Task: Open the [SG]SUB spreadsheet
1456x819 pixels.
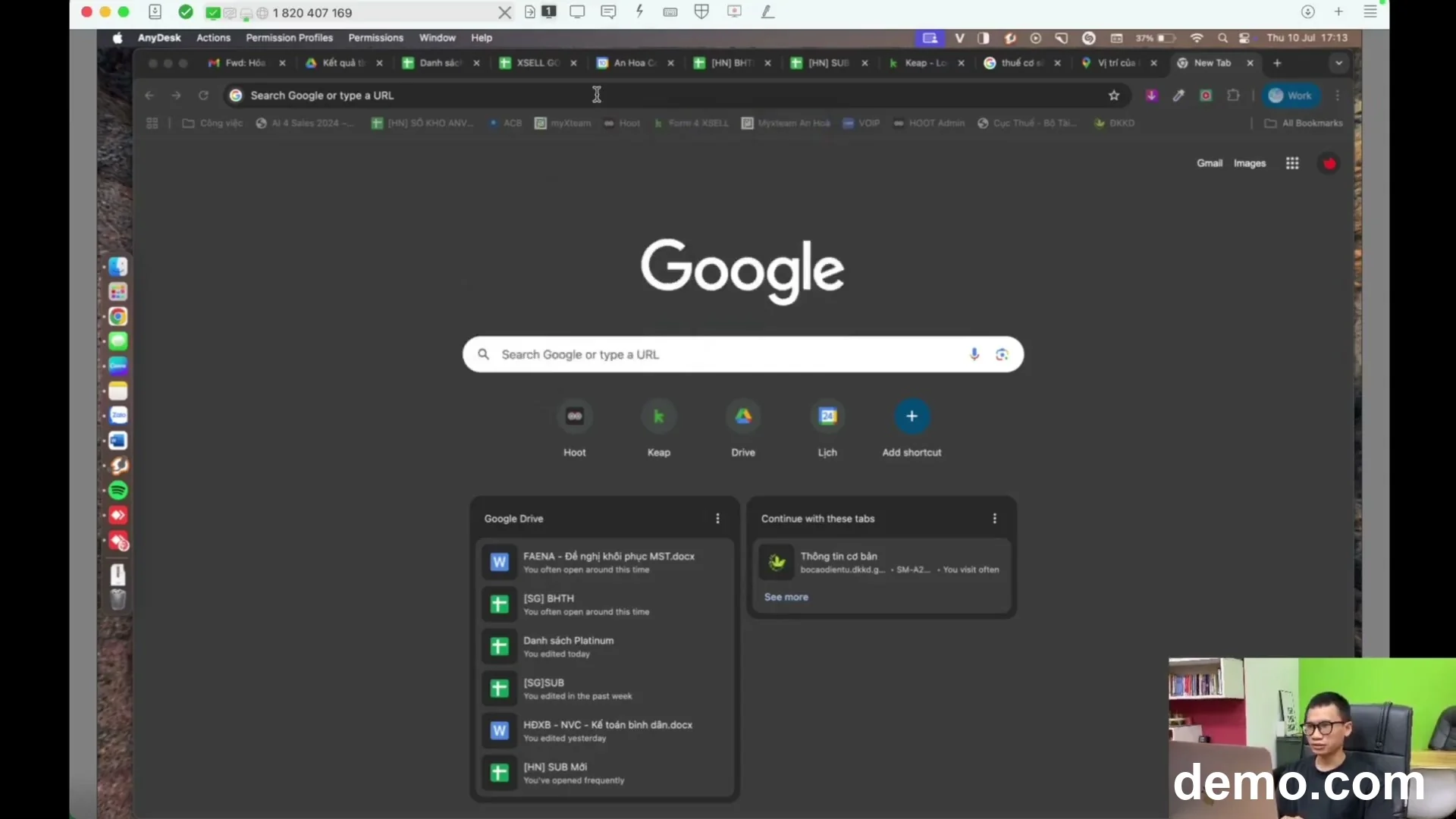Action: pos(605,689)
